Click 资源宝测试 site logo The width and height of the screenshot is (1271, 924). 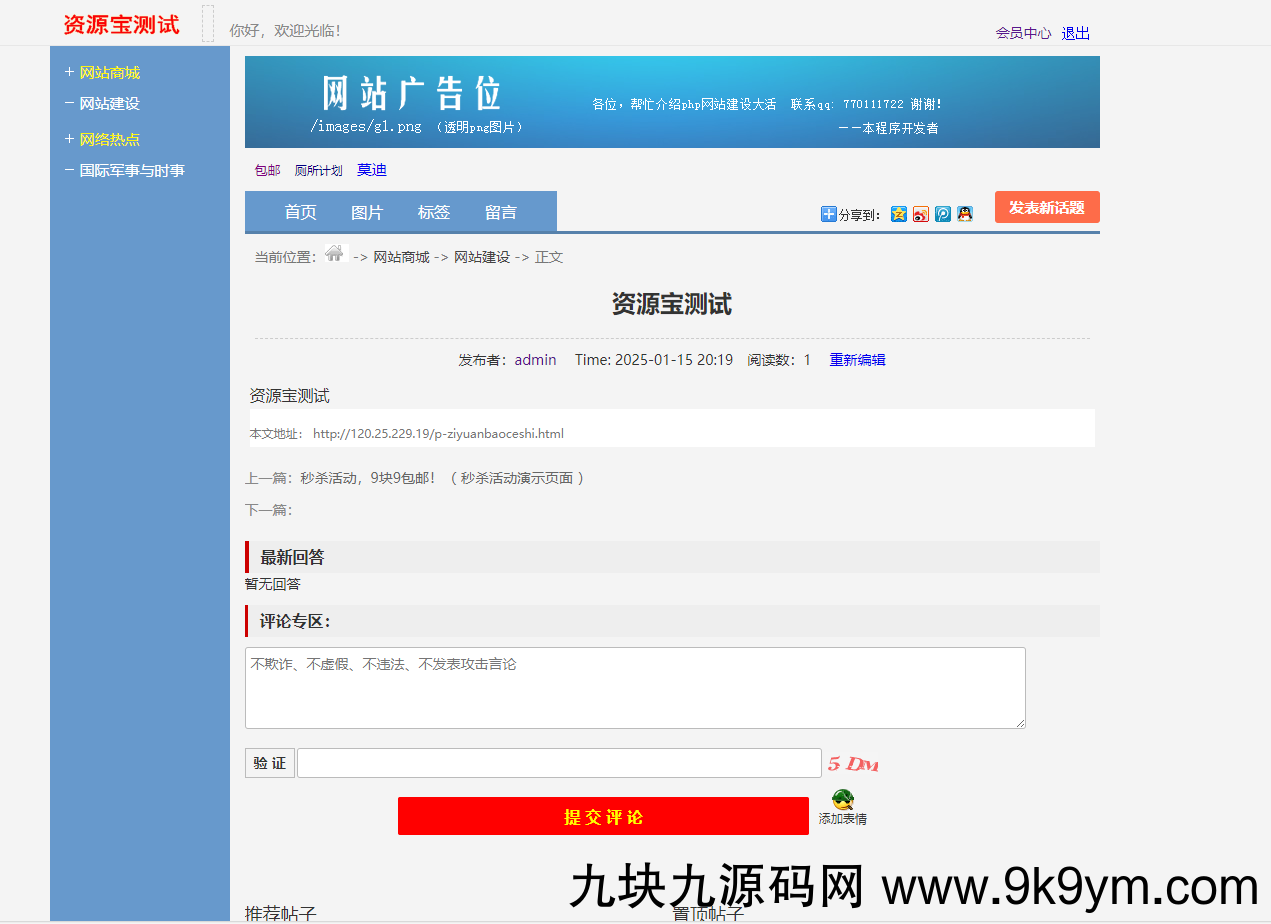(120, 24)
